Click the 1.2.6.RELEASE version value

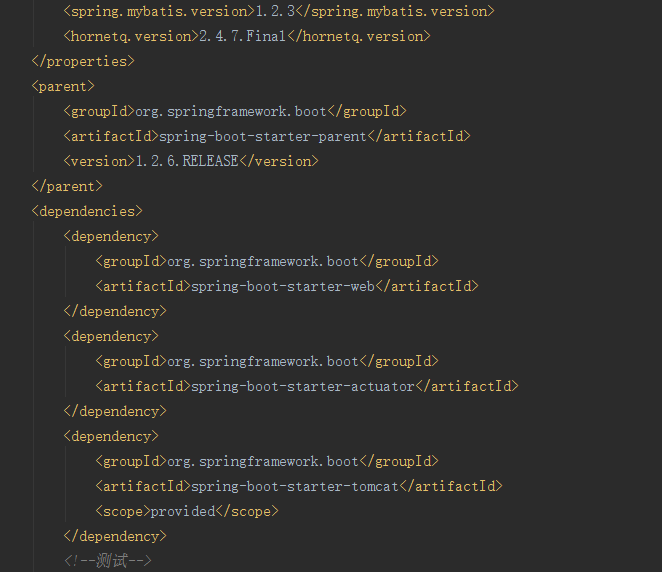187,161
